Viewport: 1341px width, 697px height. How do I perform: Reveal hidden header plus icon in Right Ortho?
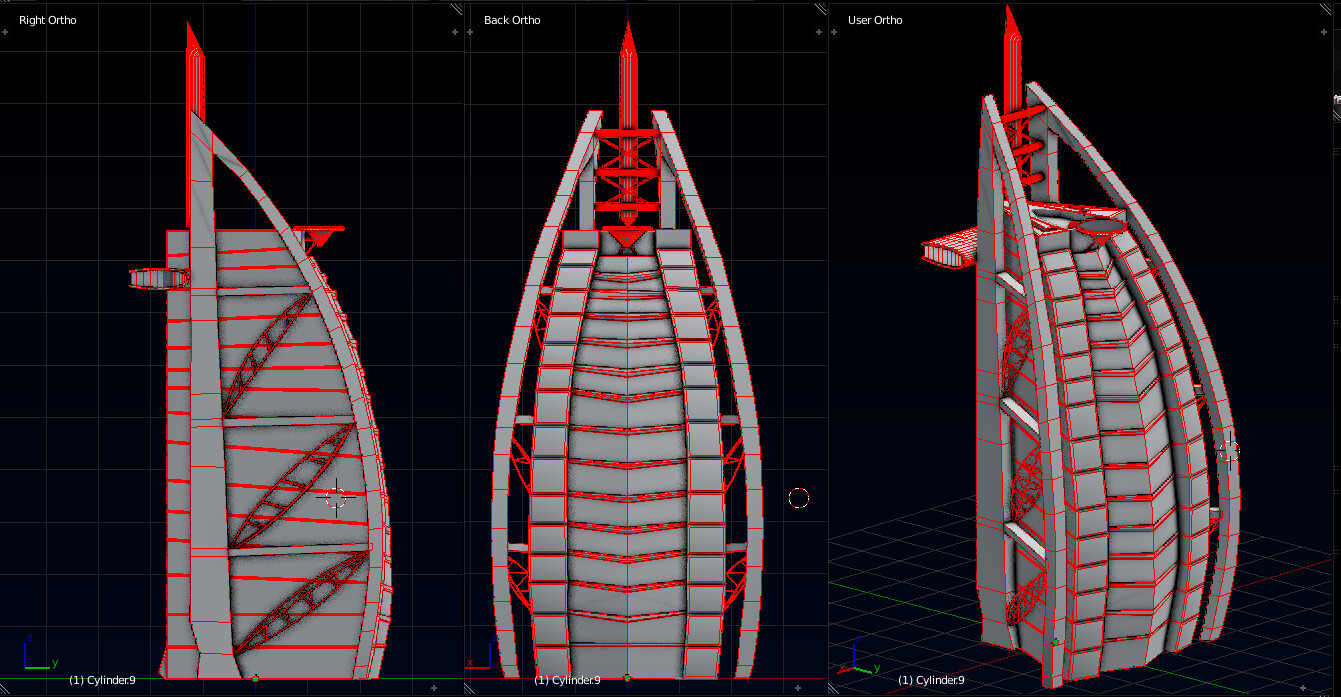click(432, 688)
